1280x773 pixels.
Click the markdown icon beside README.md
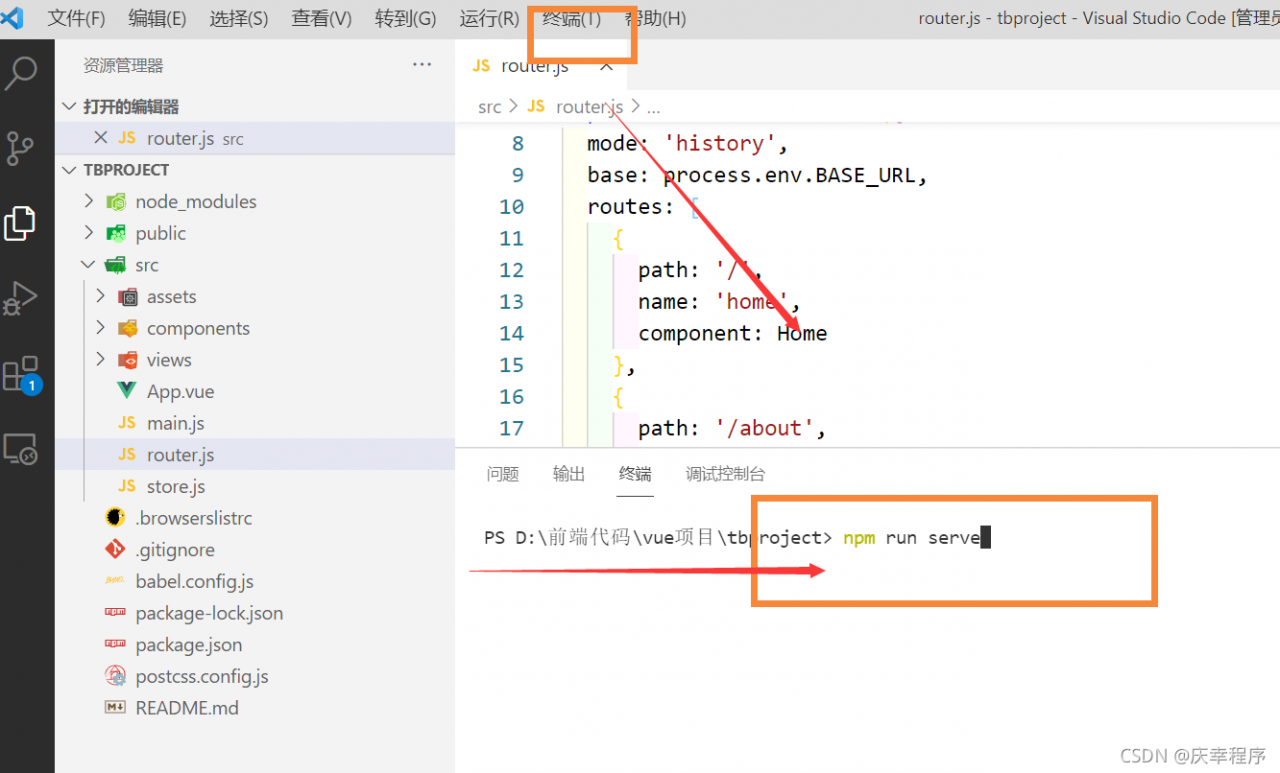click(116, 708)
